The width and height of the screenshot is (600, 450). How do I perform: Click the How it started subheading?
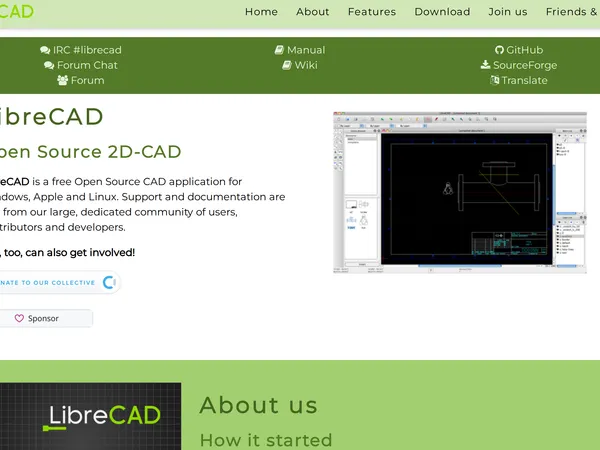pyautogui.click(x=266, y=440)
